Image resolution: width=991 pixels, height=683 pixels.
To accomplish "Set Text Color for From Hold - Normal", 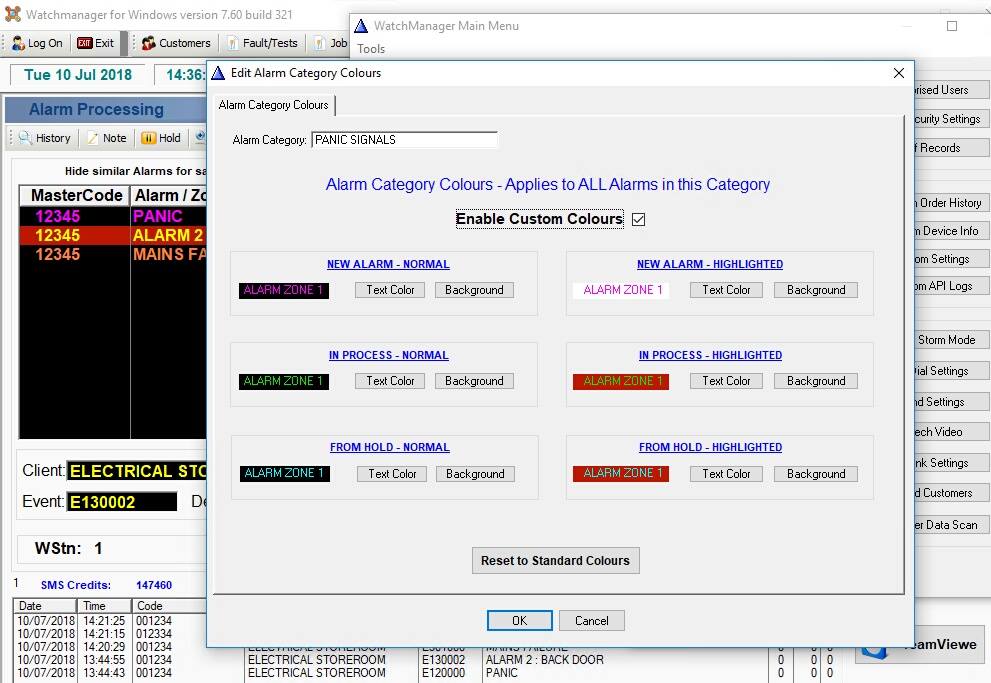I will [392, 474].
